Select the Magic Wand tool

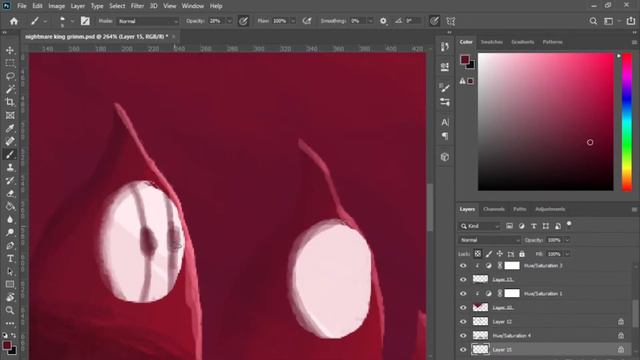pos(10,89)
